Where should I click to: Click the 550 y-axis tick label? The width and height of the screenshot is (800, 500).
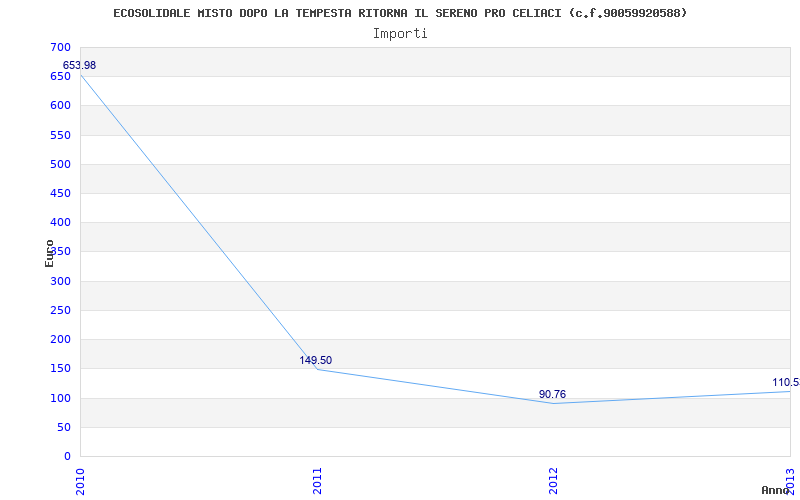[x=60, y=135]
